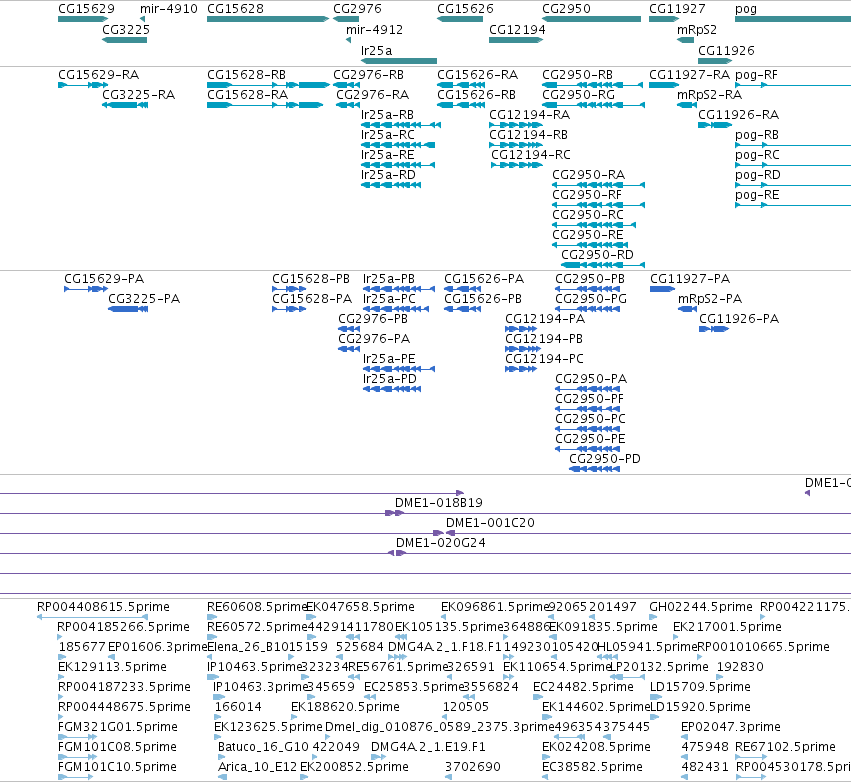Select EST RP004408615.5prime
This screenshot has height=782, width=851.
click(x=103, y=606)
